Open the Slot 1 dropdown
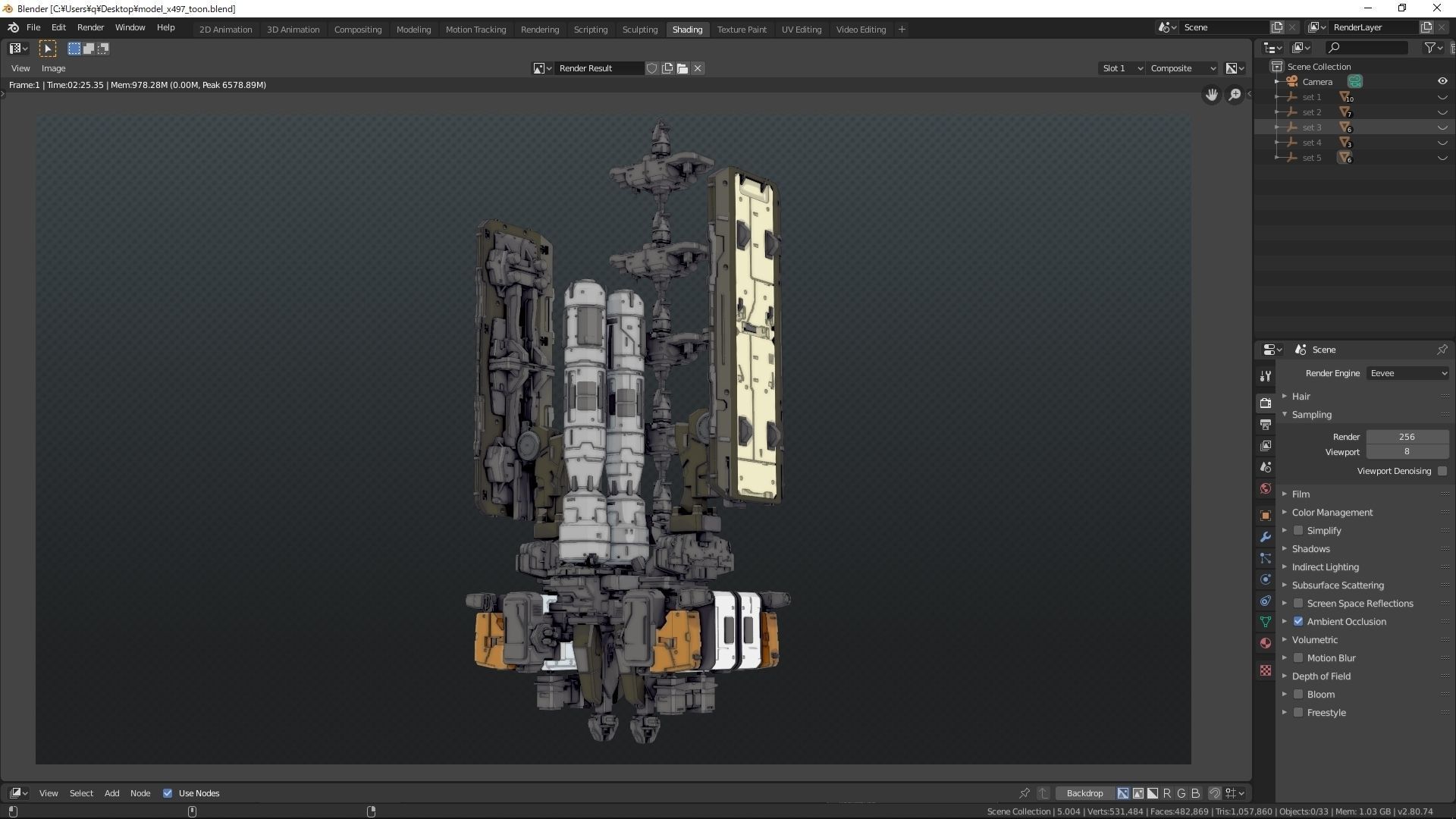This screenshot has width=1456, height=819. point(1121,68)
